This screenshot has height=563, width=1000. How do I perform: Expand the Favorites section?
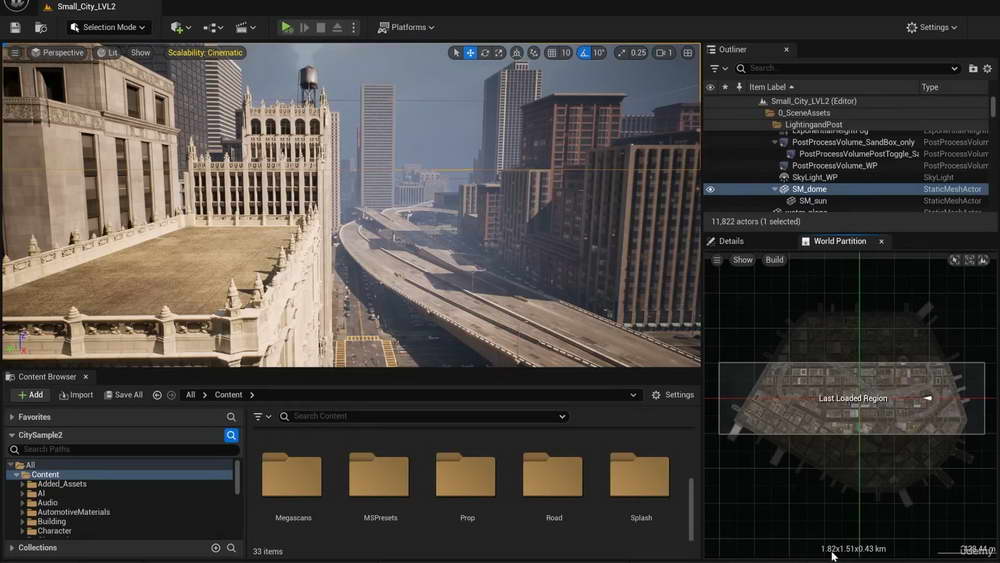coord(11,417)
